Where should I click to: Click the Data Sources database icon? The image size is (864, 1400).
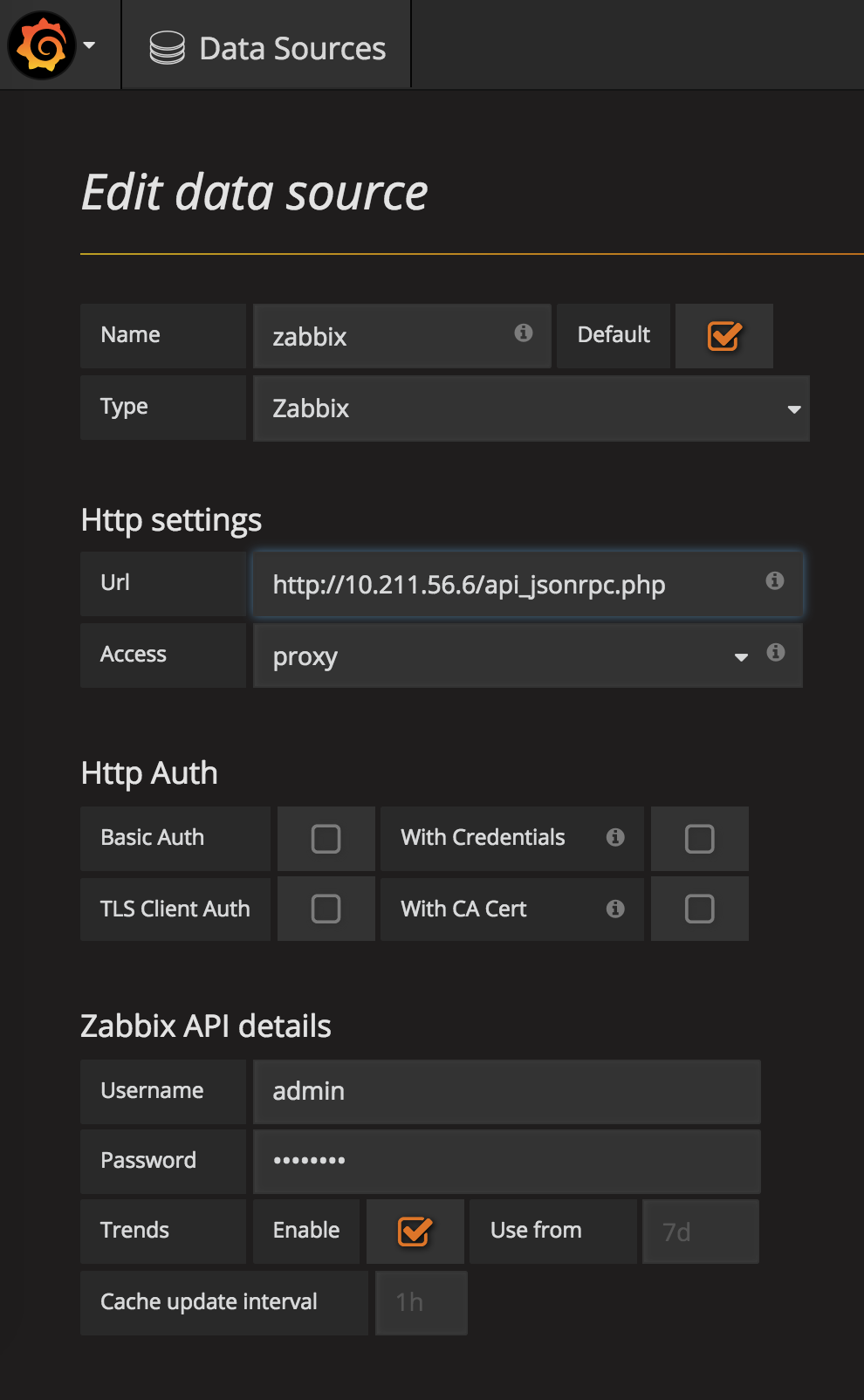click(x=167, y=48)
